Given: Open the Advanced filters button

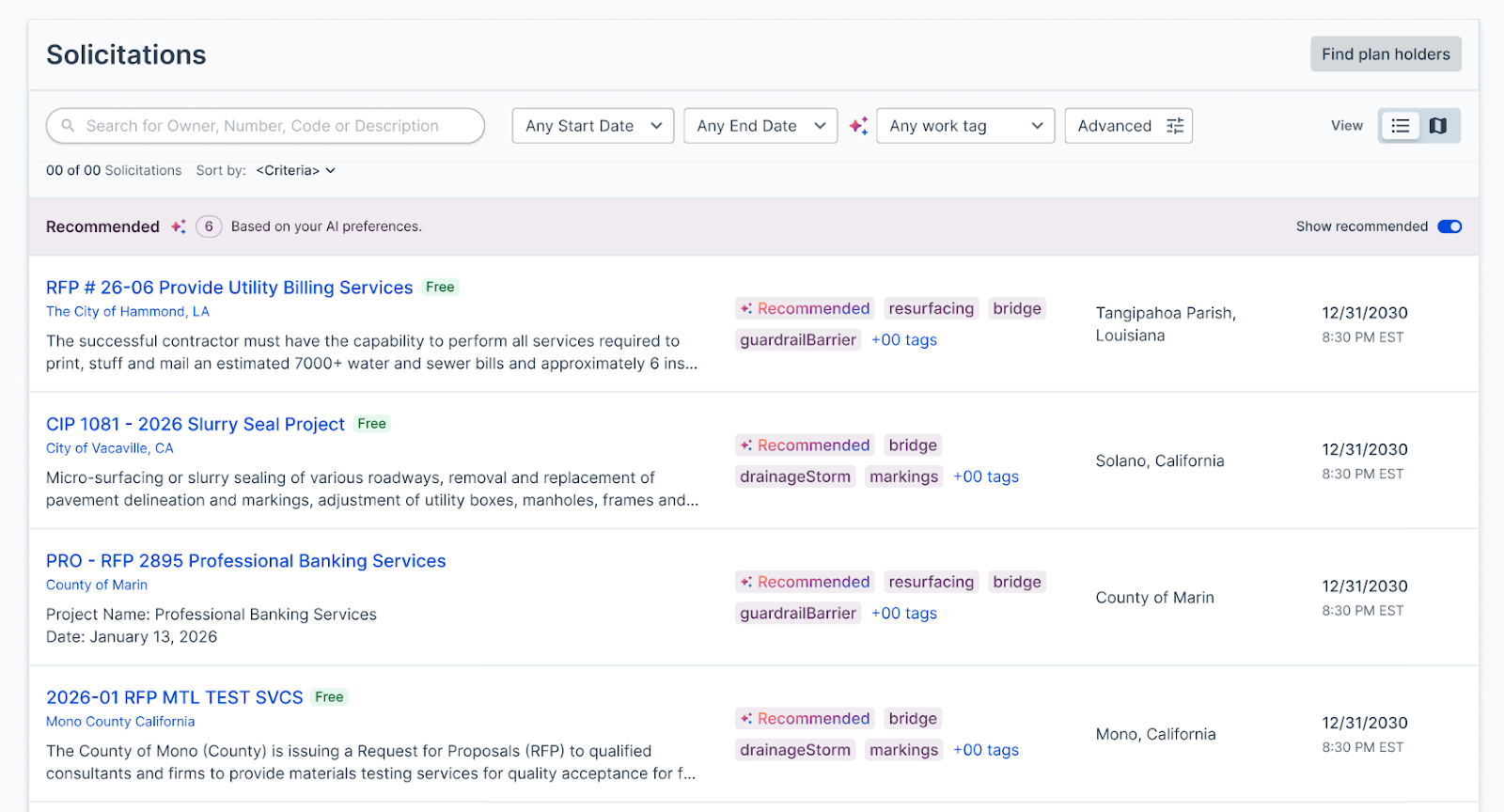Looking at the screenshot, I should [1128, 126].
